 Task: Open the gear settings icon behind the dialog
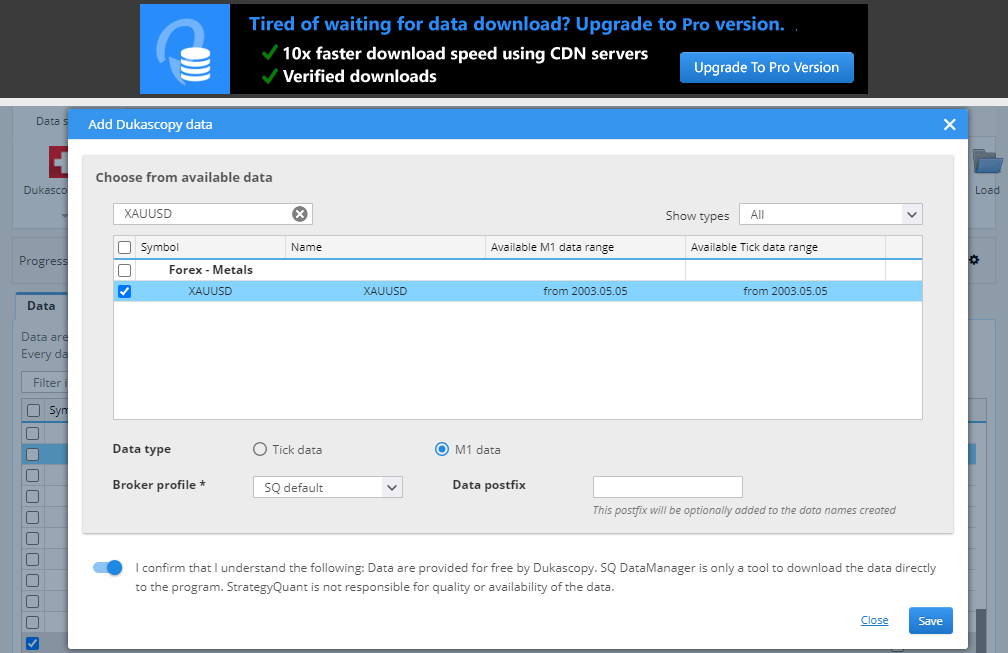coord(974,260)
